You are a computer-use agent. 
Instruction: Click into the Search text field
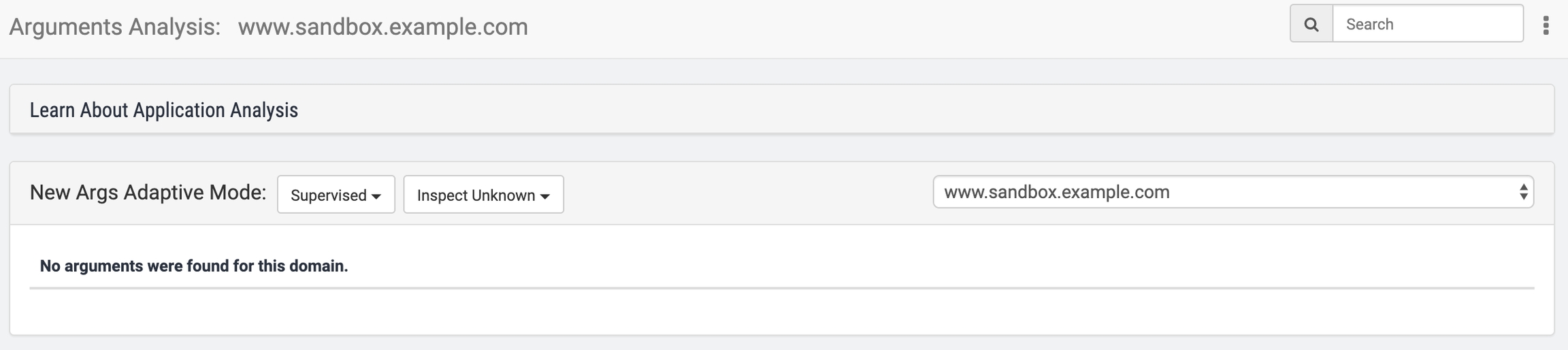click(x=1427, y=25)
